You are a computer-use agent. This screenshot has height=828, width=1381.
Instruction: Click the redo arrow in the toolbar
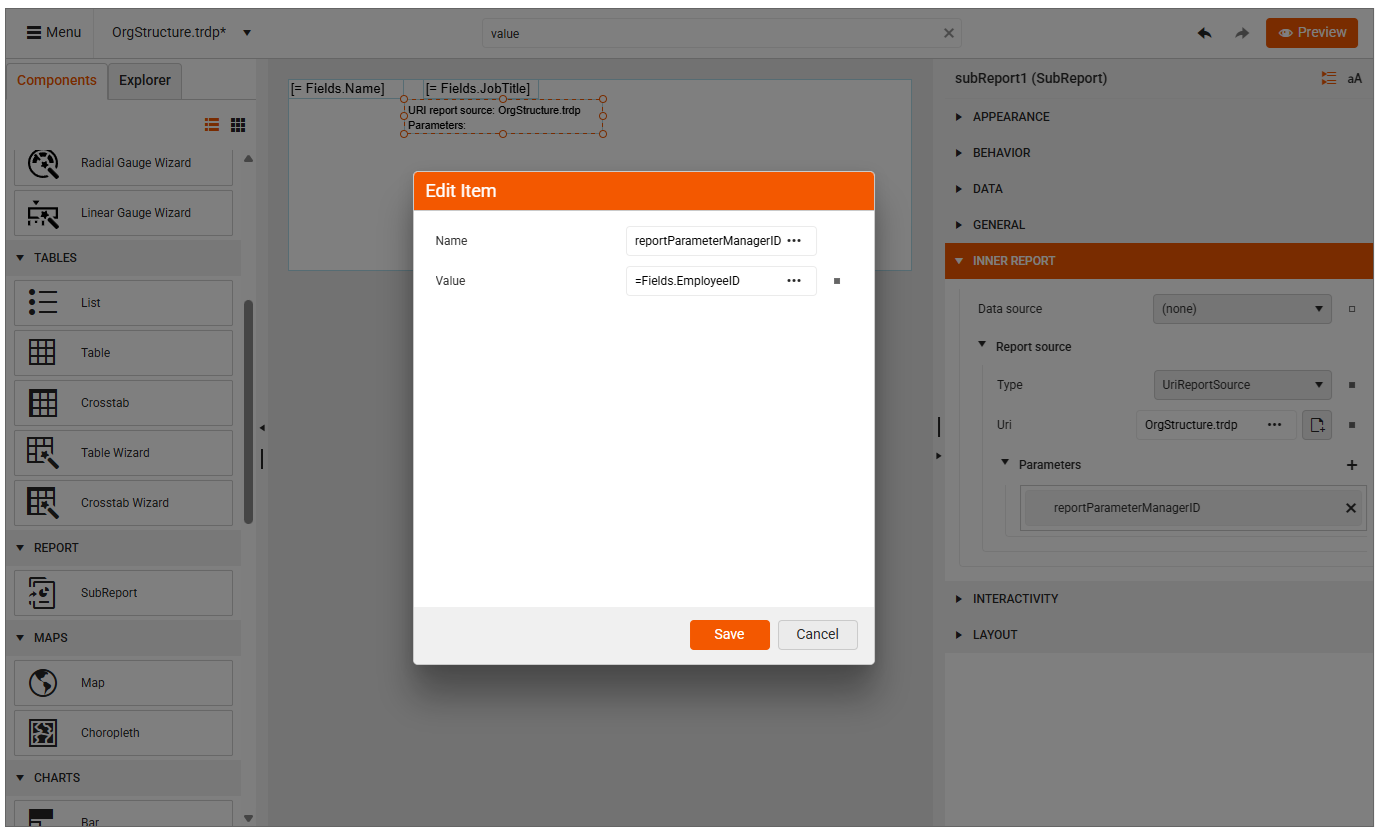1242,32
